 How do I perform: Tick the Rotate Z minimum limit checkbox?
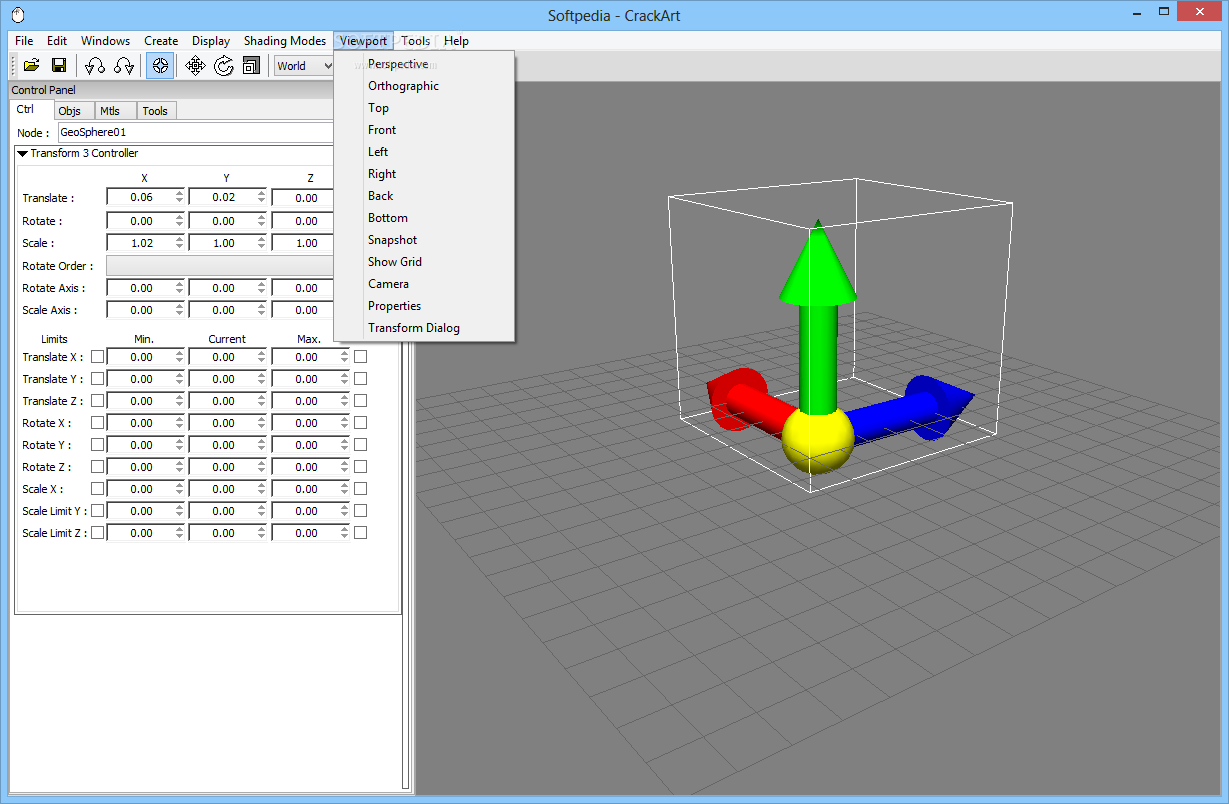[98, 467]
